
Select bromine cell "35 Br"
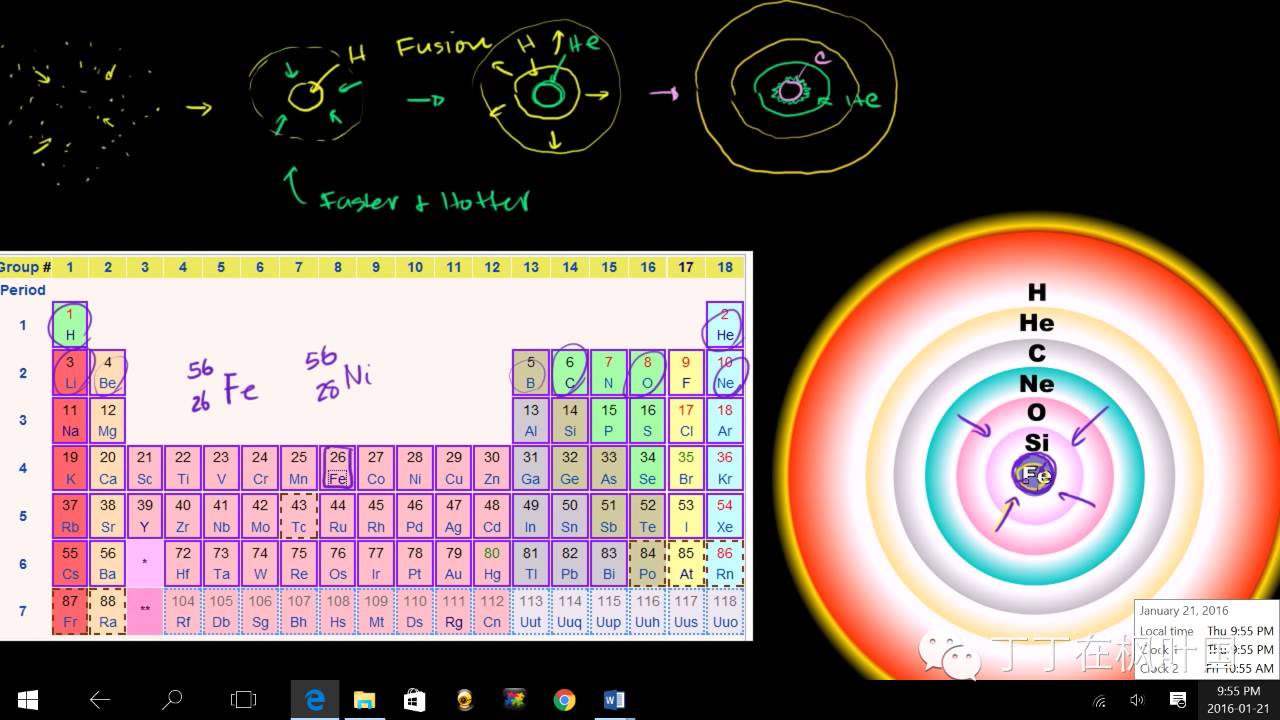click(686, 469)
